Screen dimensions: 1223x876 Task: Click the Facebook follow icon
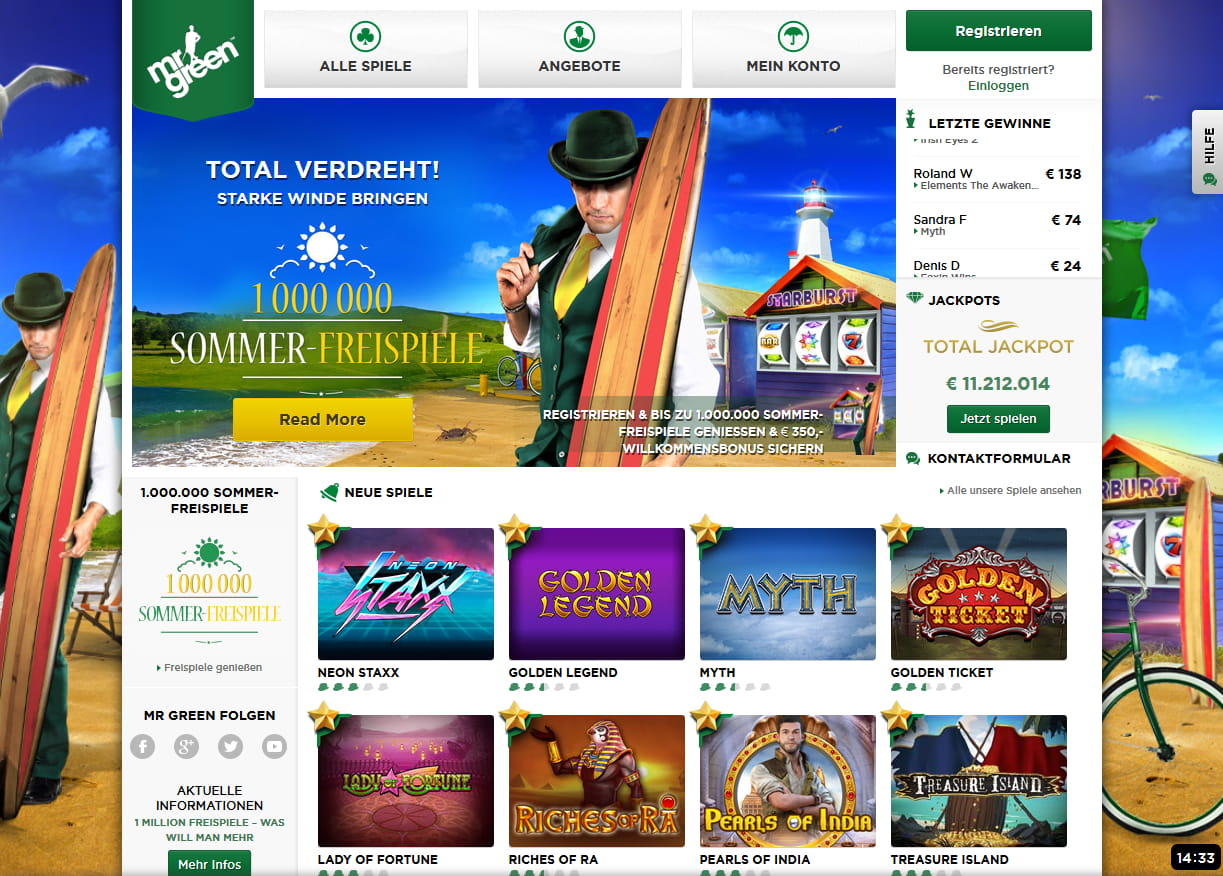pos(143,746)
